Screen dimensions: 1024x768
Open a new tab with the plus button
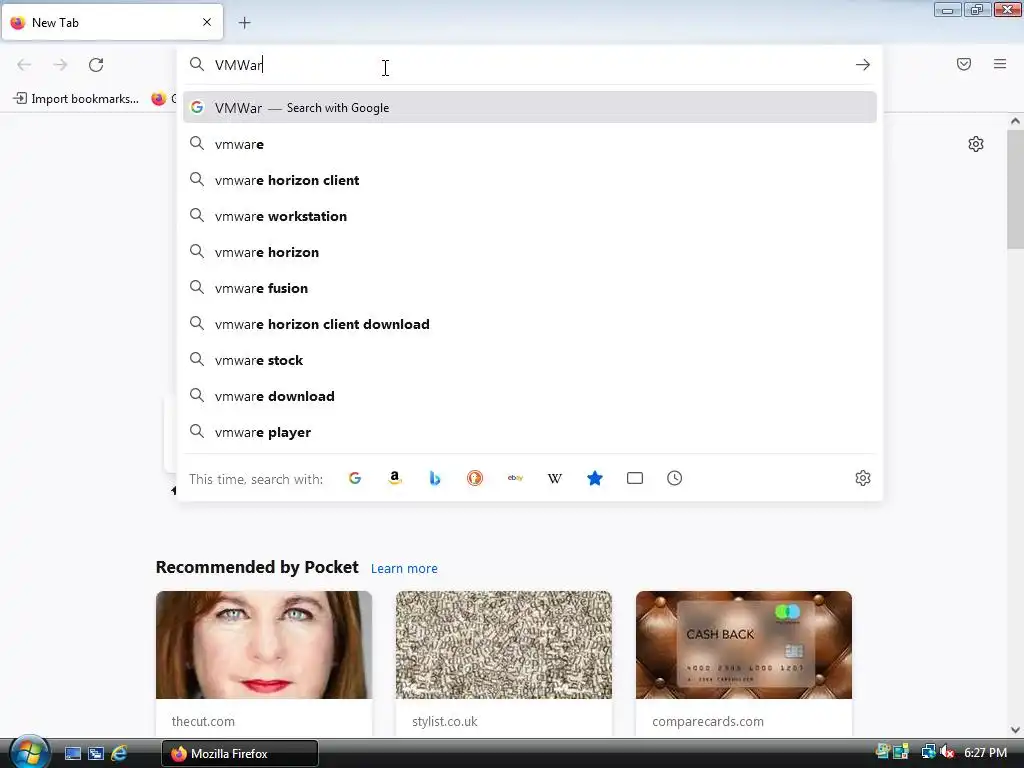244,23
